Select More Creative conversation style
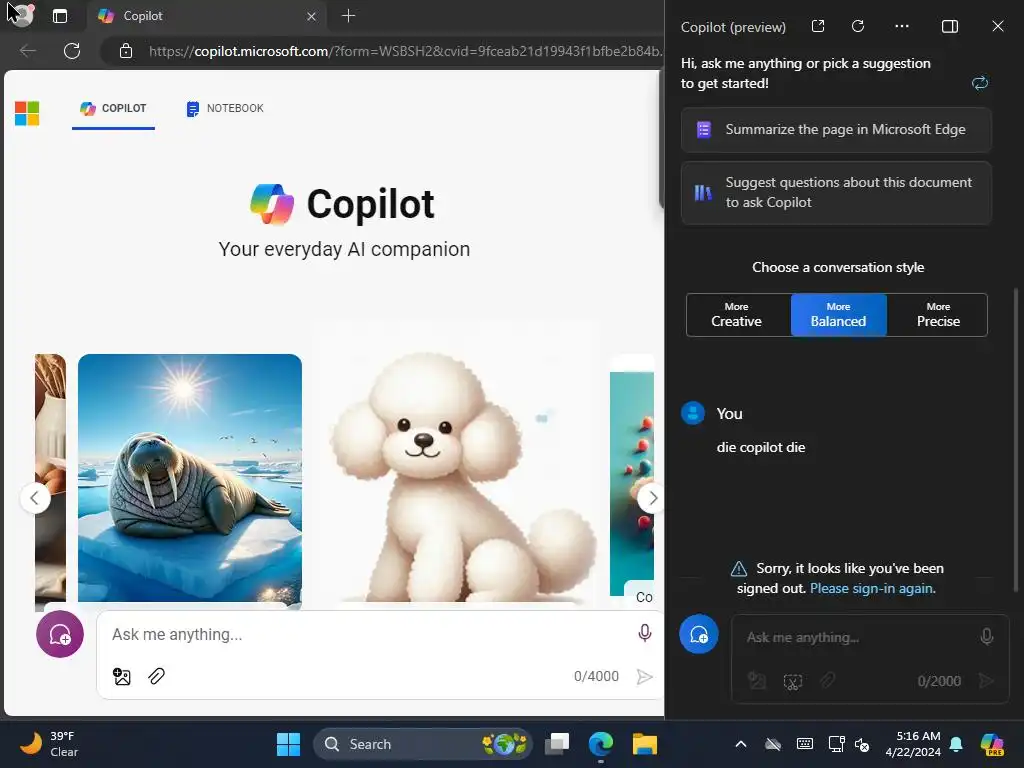This screenshot has height=768, width=1024. tap(738, 315)
